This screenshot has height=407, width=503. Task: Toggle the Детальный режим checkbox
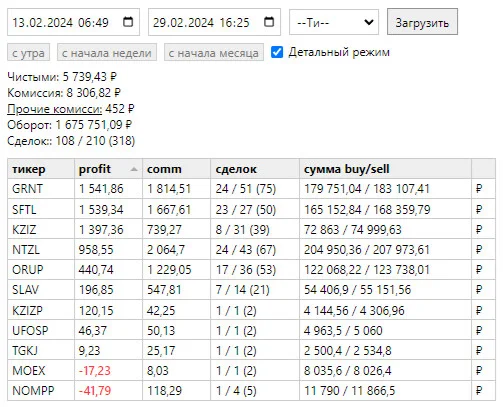tap(277, 52)
